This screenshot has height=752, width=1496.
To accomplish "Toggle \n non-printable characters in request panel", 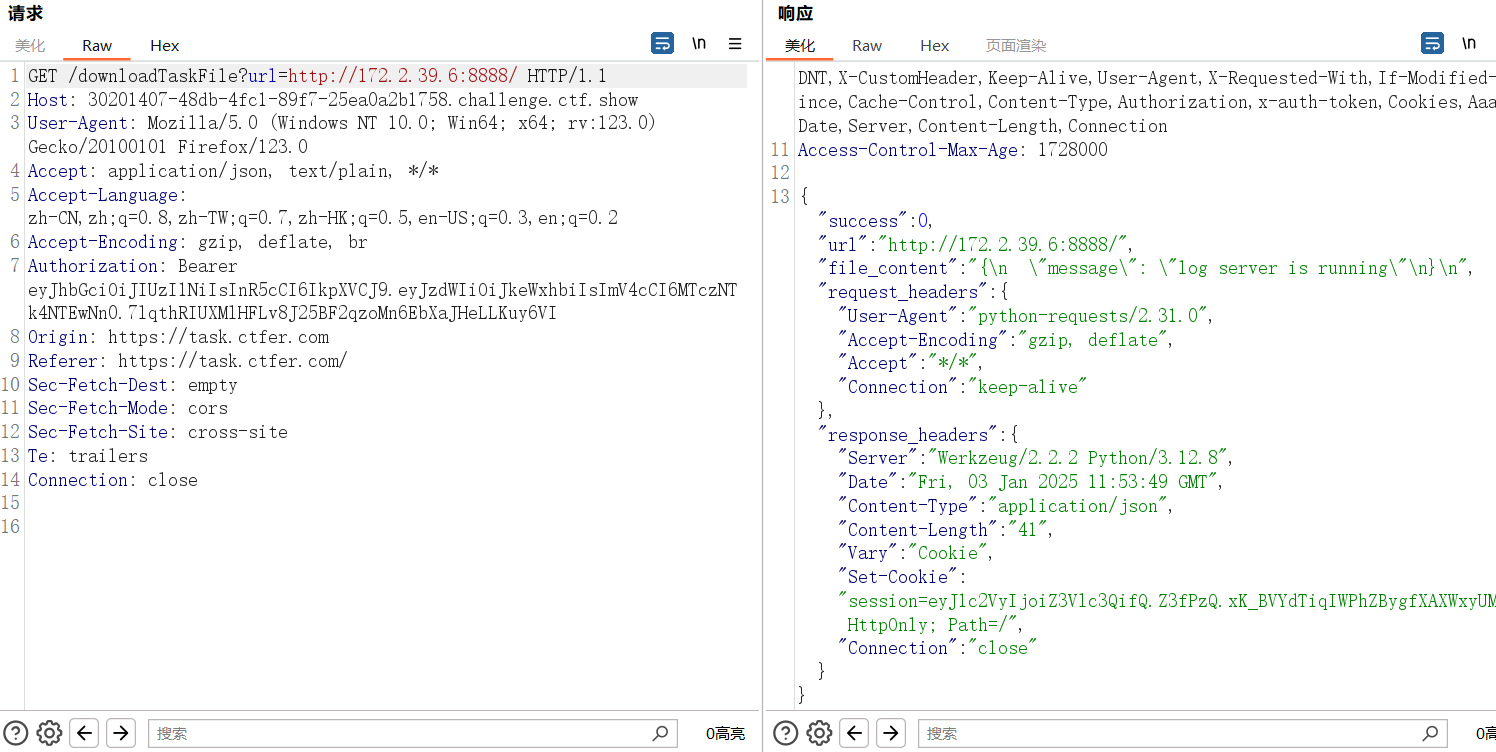I will [699, 43].
